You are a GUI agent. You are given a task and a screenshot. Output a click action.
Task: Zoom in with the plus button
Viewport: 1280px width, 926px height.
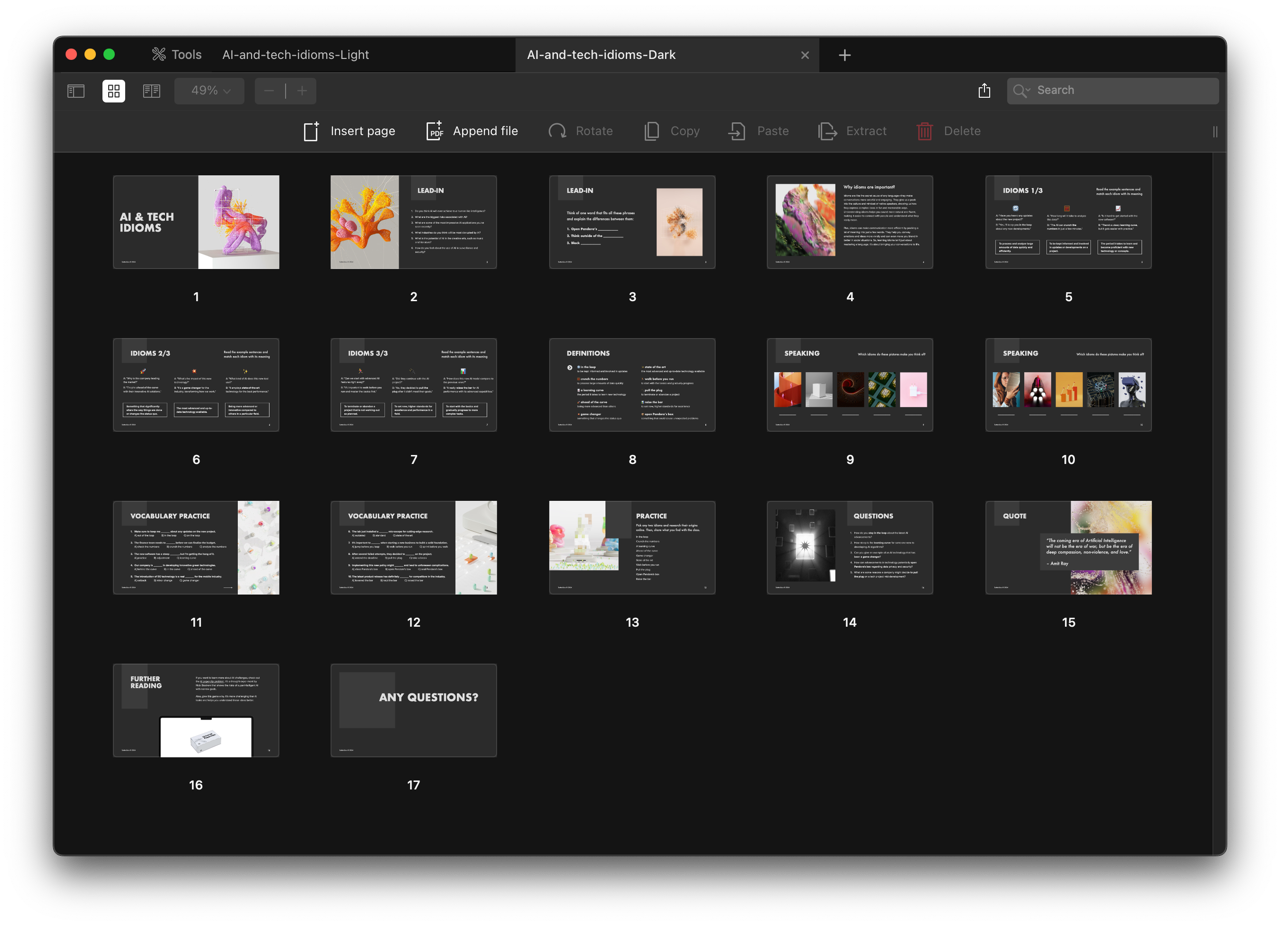point(302,91)
